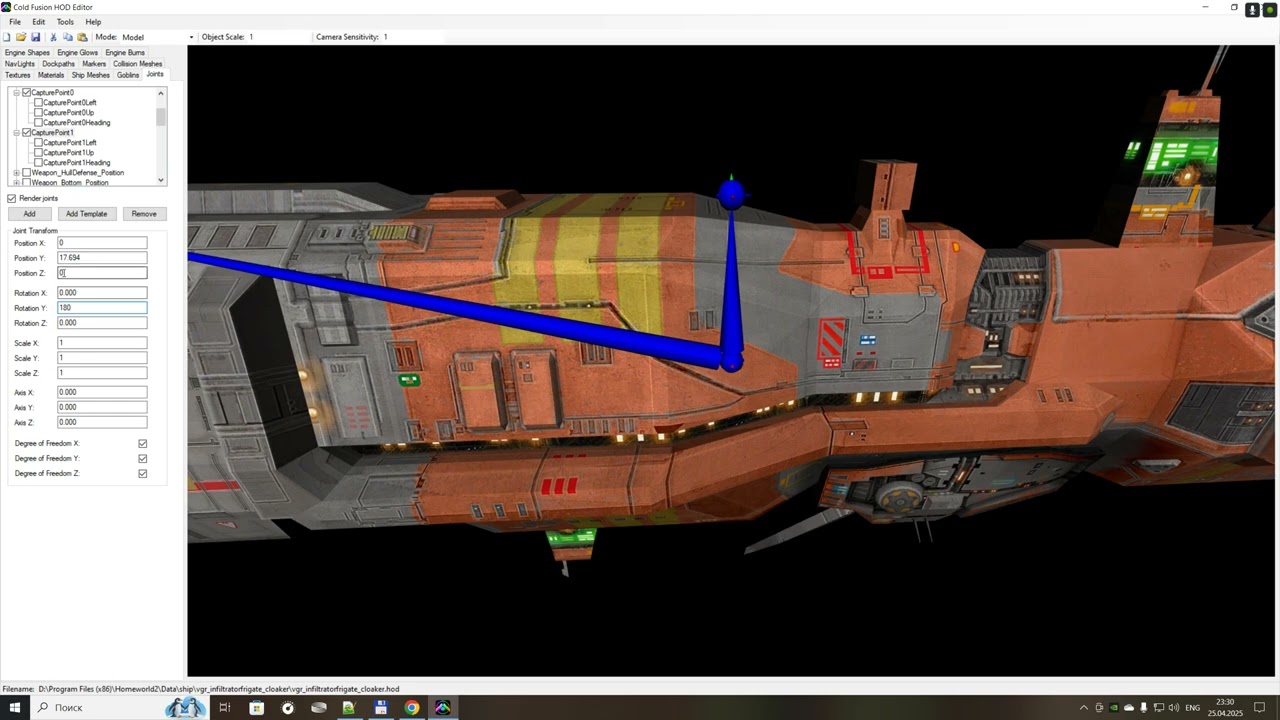
Task: Switch to the Engine Shapes tab
Action: tap(27, 53)
